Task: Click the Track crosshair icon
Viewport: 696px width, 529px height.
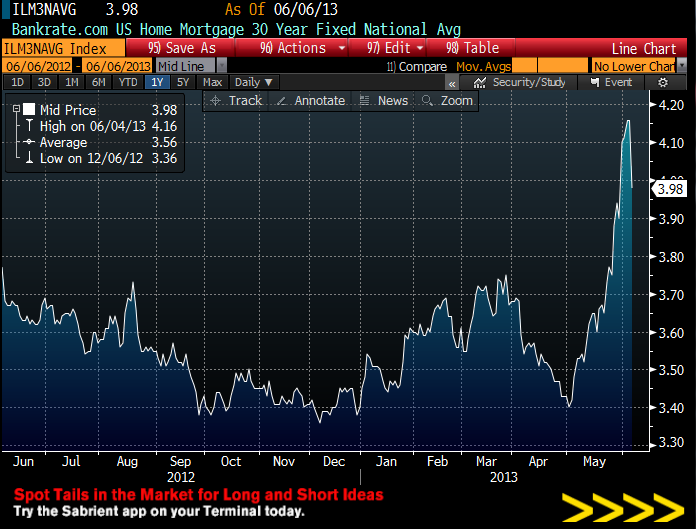Action: (x=216, y=101)
